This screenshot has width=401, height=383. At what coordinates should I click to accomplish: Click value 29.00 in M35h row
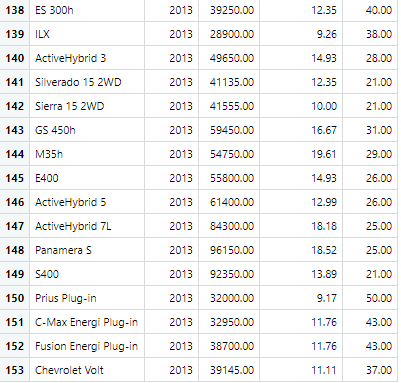click(370, 154)
